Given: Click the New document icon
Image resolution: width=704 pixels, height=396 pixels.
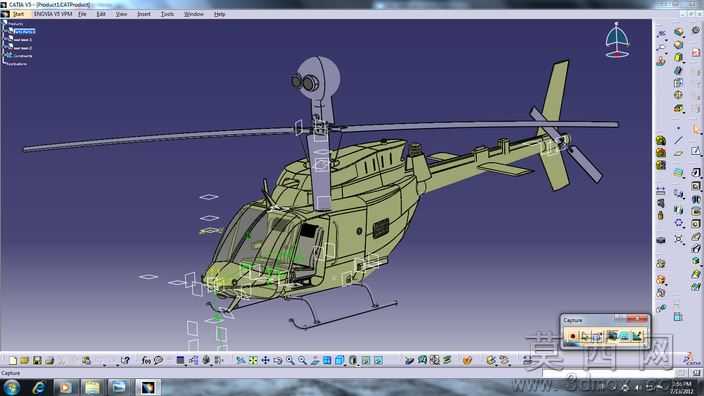Looking at the screenshot, I should coord(13,361).
